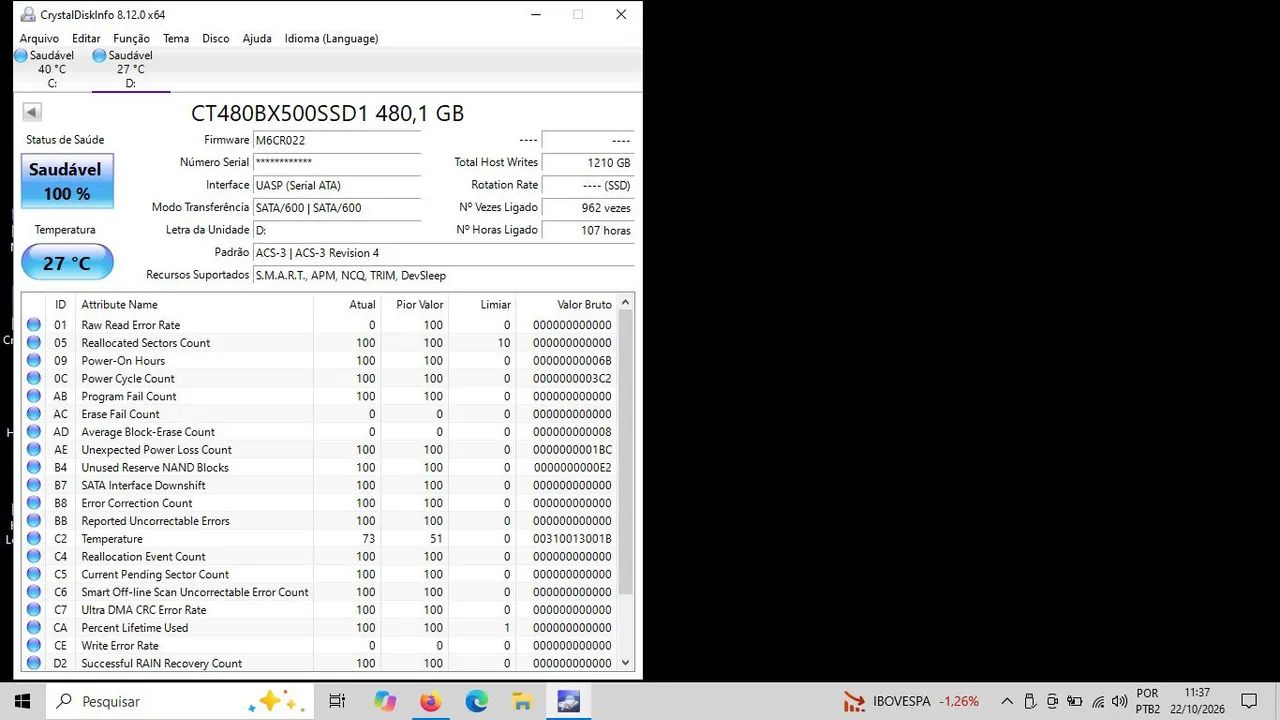Click the status icon for Temperature attribute row

34,539
